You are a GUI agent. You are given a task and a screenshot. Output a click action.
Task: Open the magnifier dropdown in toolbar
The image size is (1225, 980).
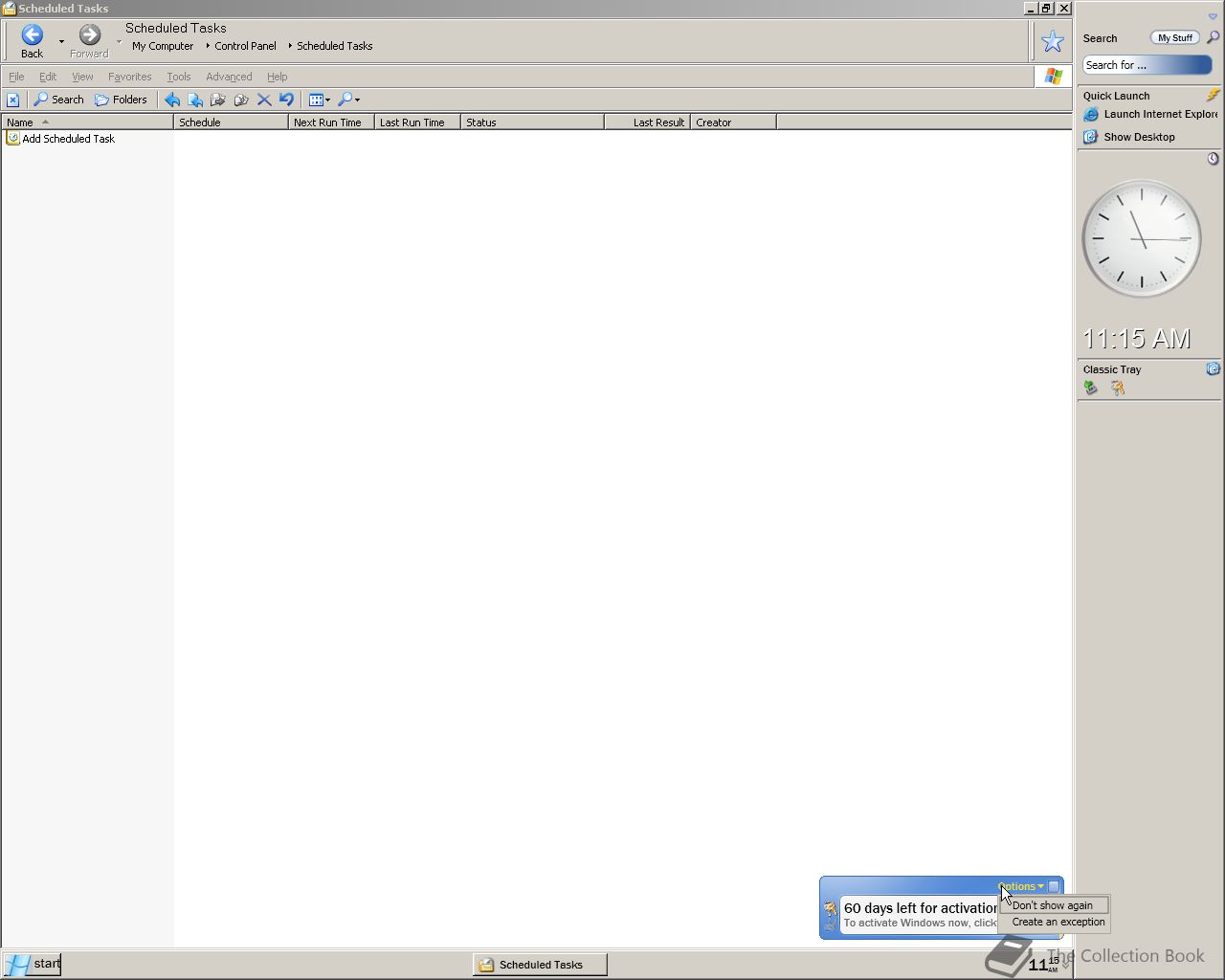(349, 100)
